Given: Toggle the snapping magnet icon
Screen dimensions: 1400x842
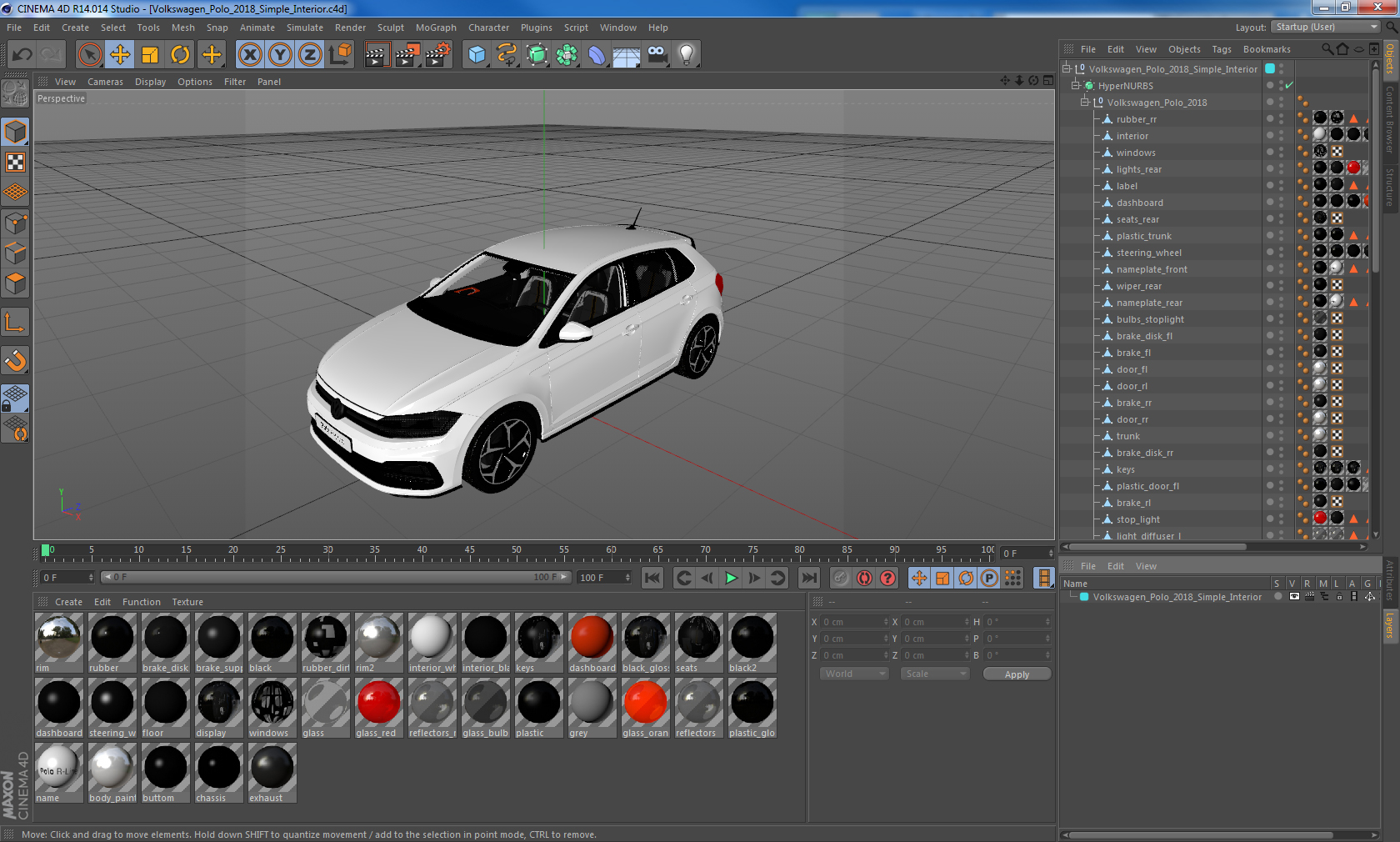Looking at the screenshot, I should (16, 361).
